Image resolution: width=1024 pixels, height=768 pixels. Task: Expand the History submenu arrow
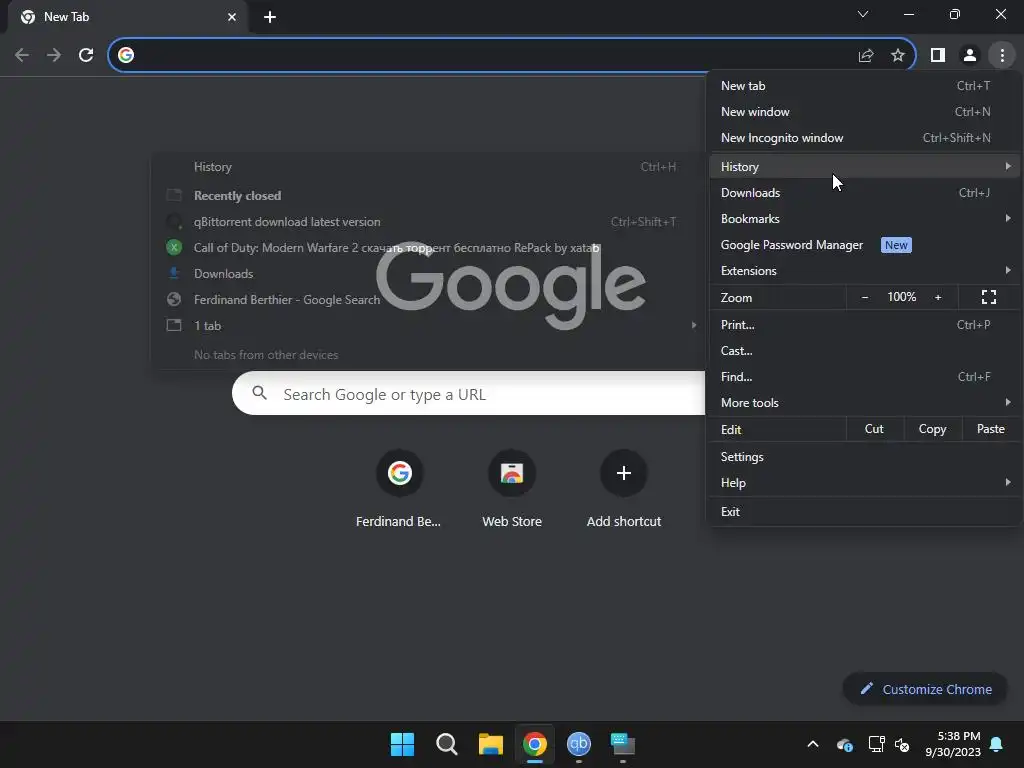[1008, 167]
